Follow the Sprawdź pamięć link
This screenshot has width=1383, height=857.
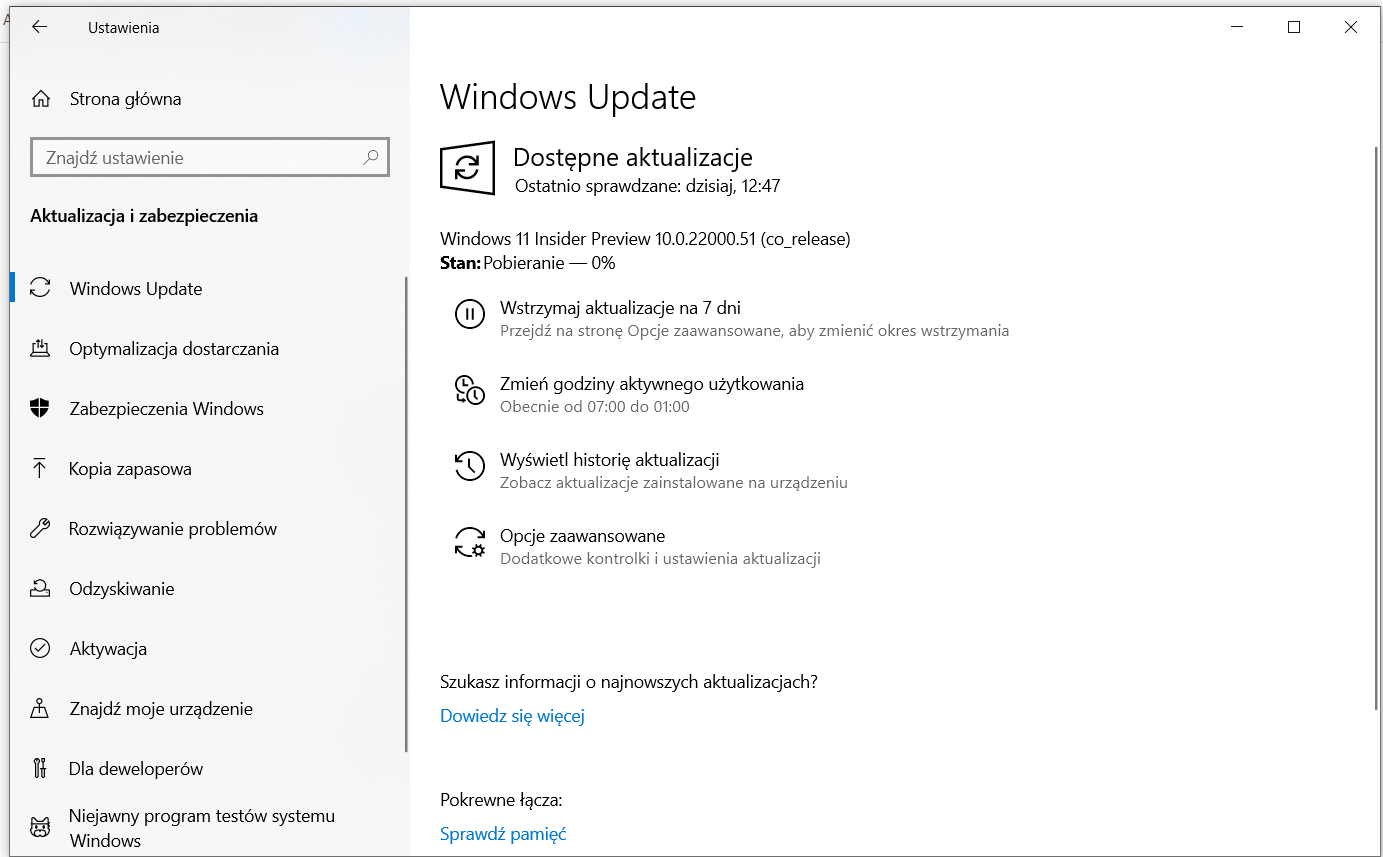503,834
